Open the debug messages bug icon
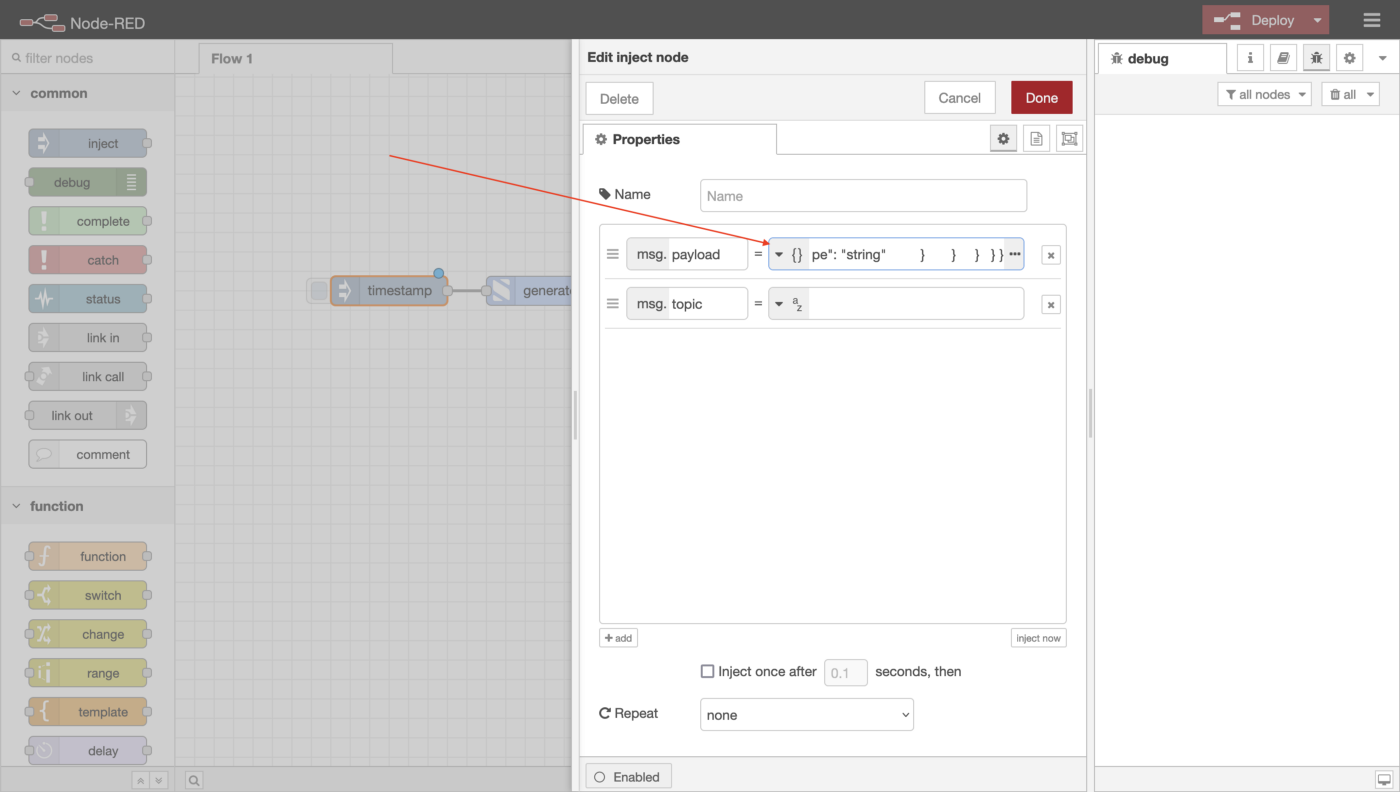 [x=1316, y=58]
